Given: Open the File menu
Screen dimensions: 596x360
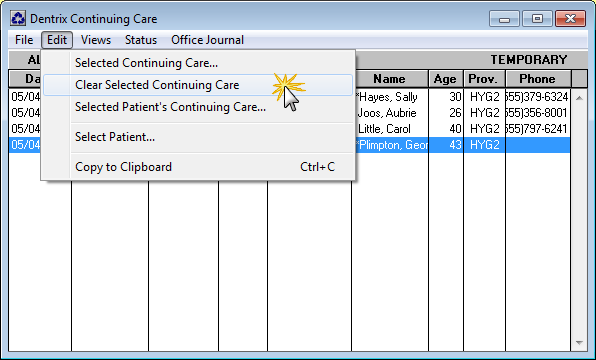Looking at the screenshot, I should (24, 40).
